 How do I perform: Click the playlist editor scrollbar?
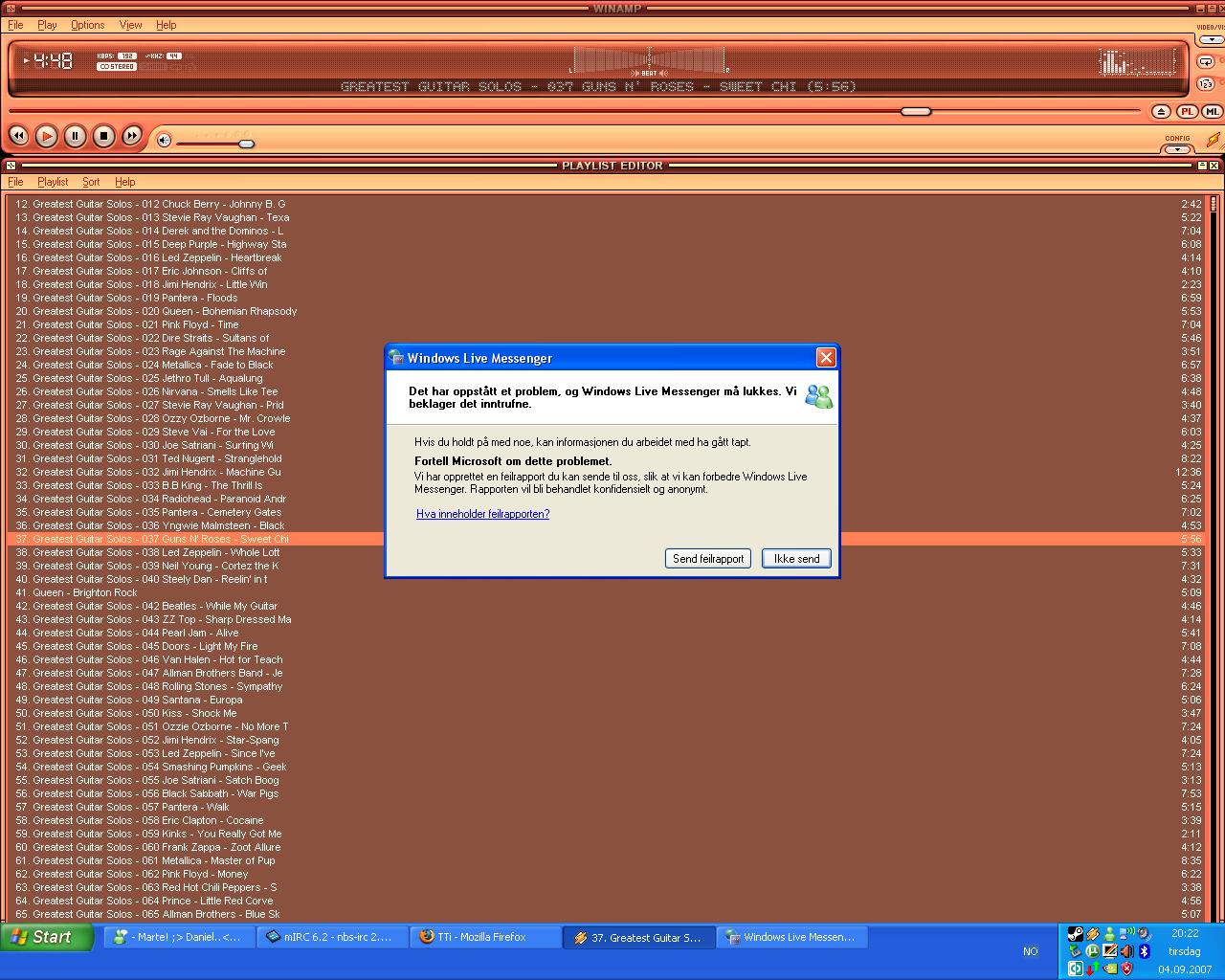point(1214,557)
